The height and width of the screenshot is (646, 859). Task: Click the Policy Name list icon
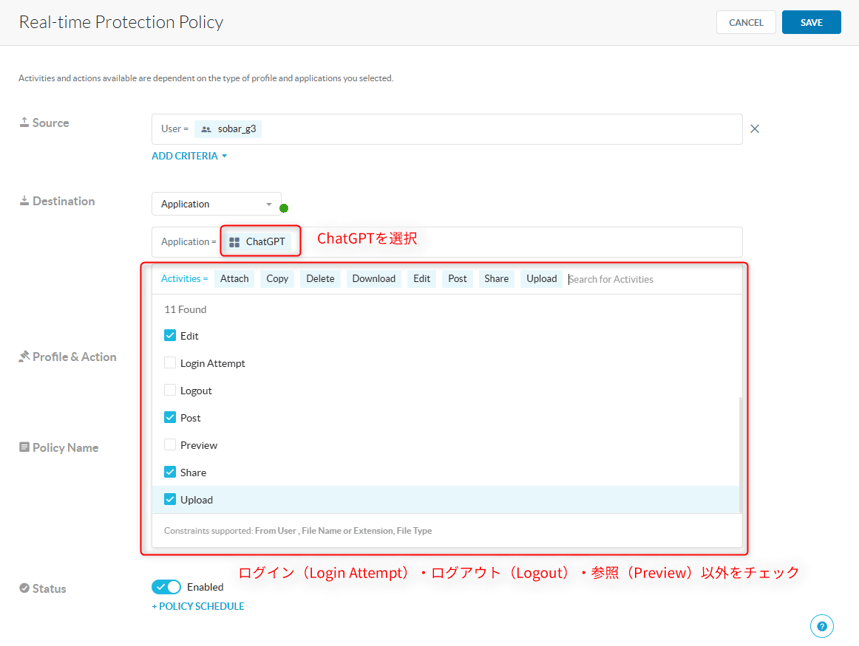tap(24, 448)
